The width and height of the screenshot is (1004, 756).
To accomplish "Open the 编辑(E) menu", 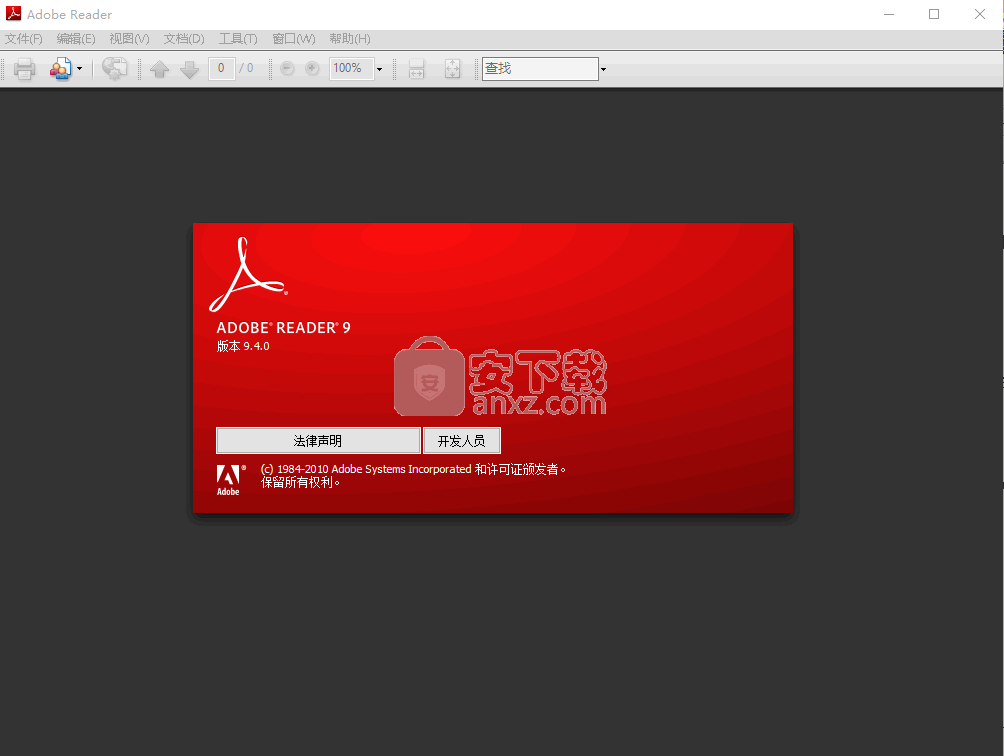I will [76, 39].
